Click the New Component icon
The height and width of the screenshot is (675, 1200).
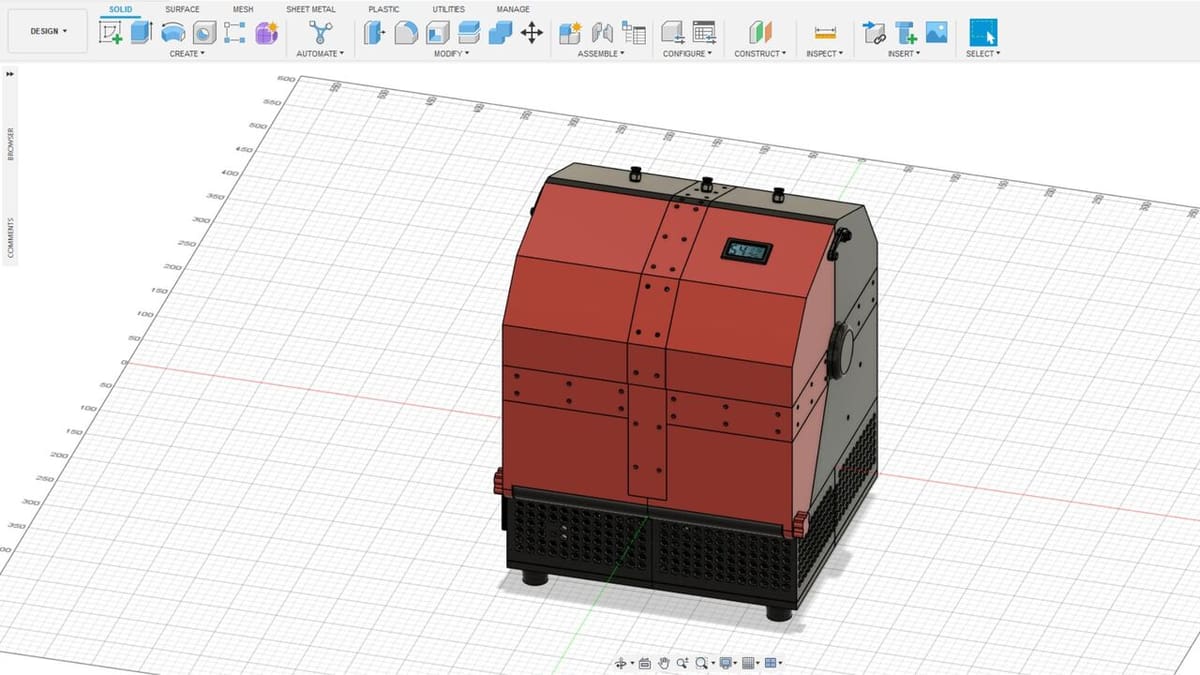[570, 33]
